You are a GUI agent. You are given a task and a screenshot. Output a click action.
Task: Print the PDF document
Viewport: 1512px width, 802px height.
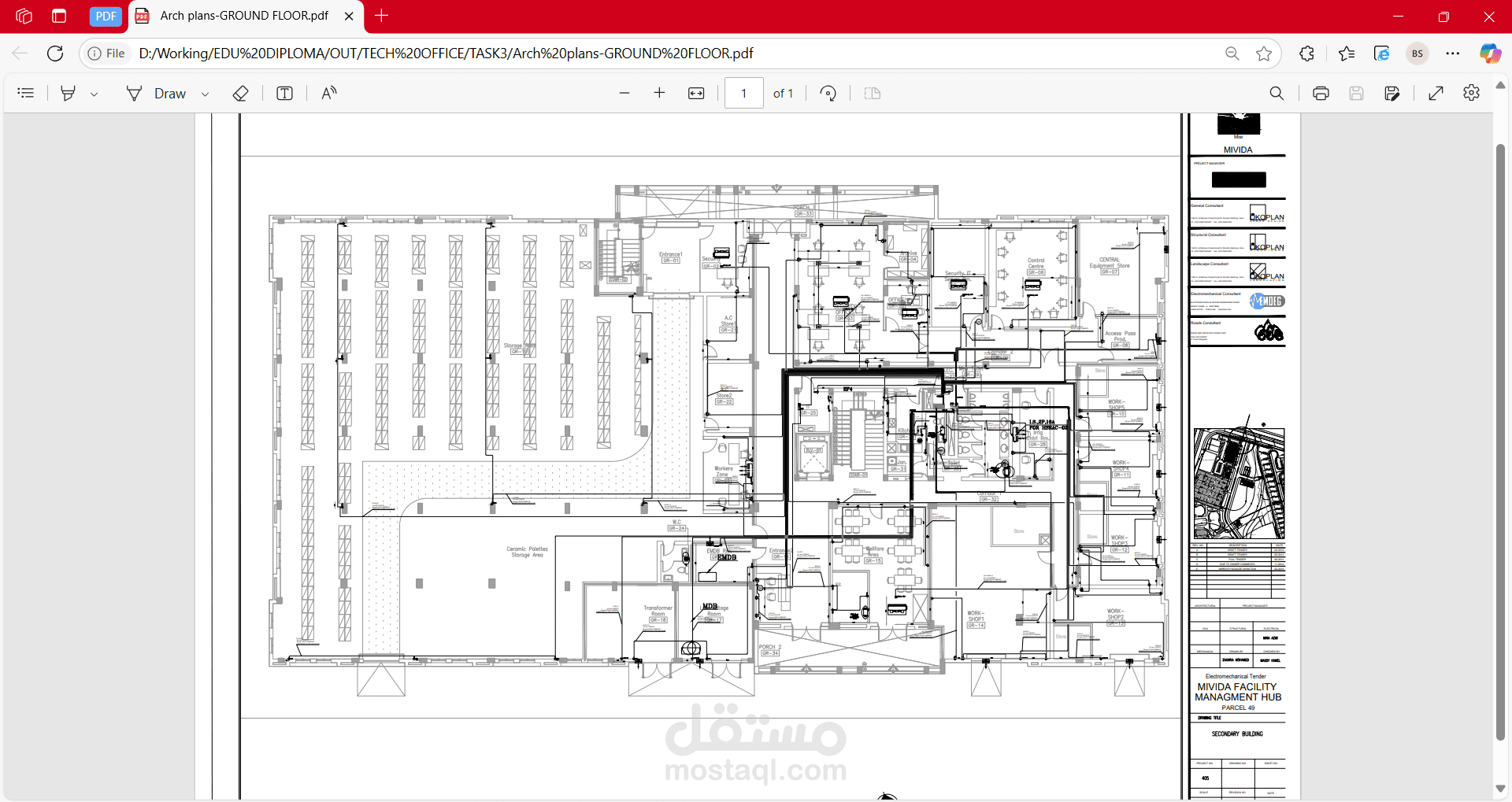[1321, 93]
